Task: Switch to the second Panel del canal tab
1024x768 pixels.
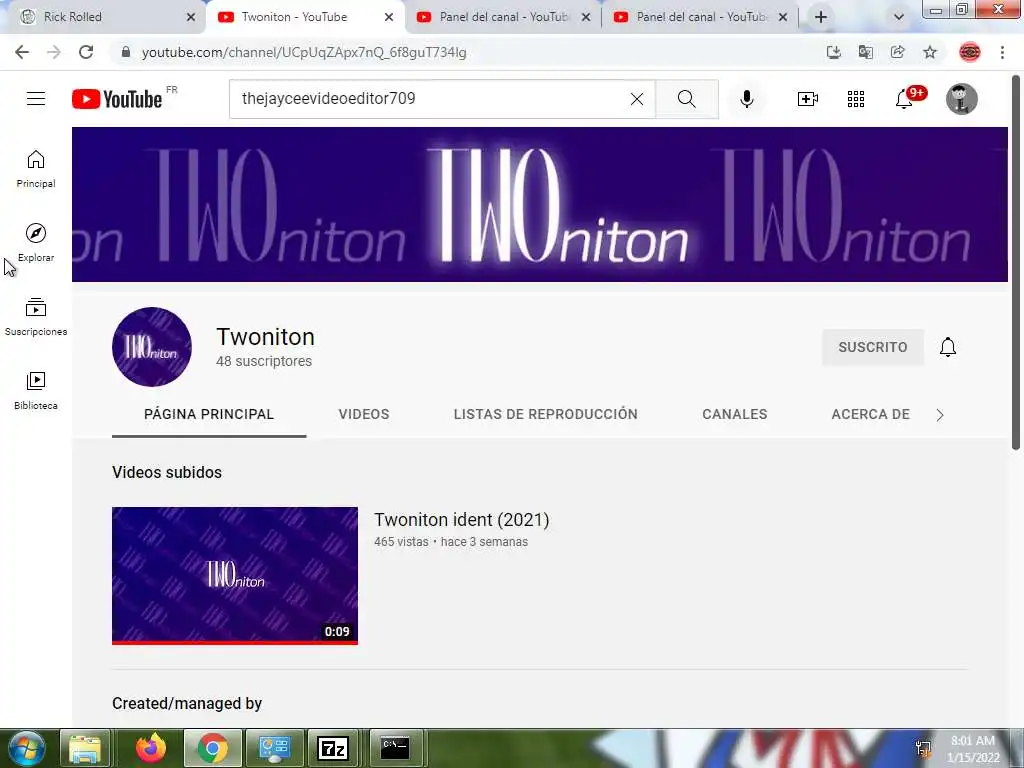Action: [x=503, y=17]
